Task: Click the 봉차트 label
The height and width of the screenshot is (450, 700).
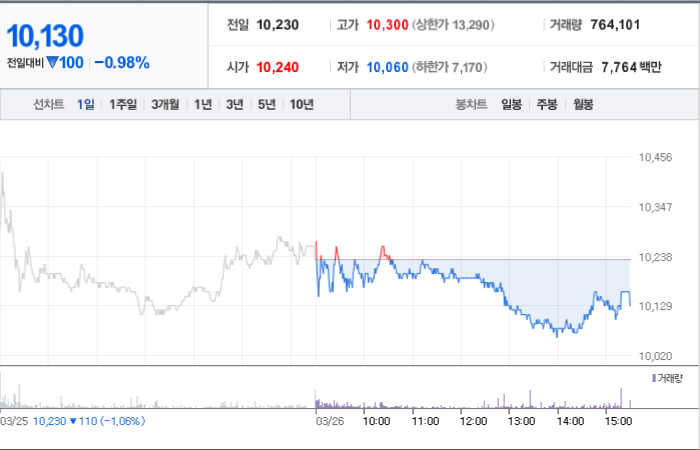Action: (471, 105)
